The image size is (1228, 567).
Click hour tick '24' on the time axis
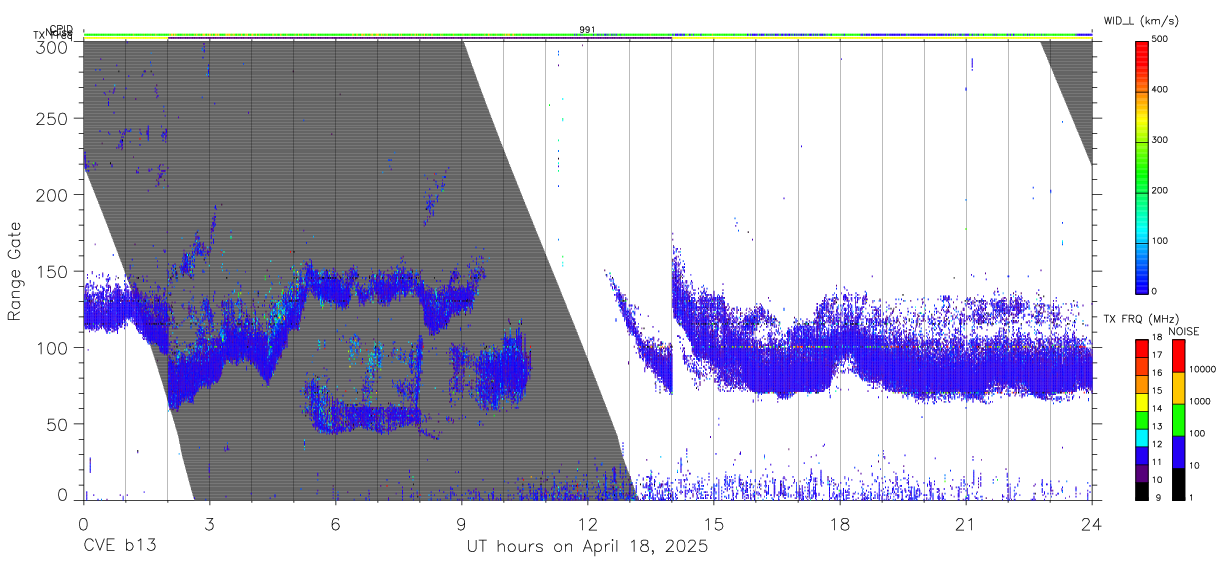pos(1091,524)
